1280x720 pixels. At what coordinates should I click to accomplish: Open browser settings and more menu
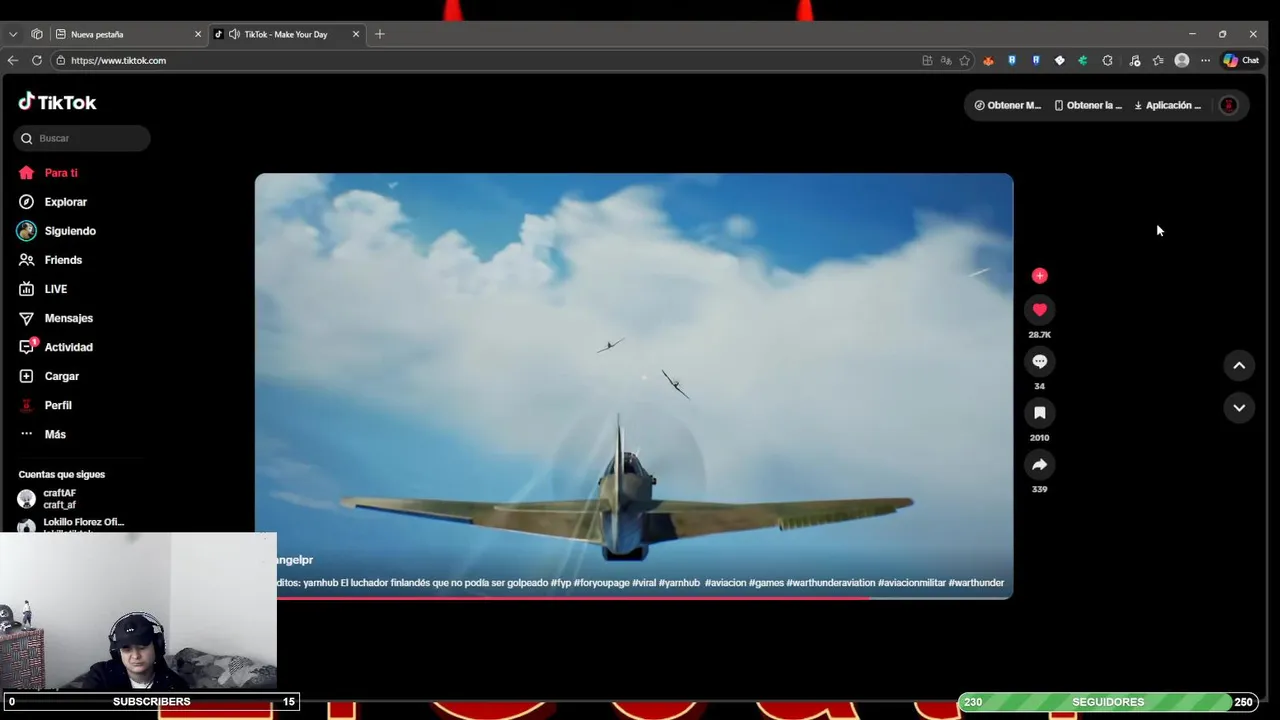(x=1205, y=60)
